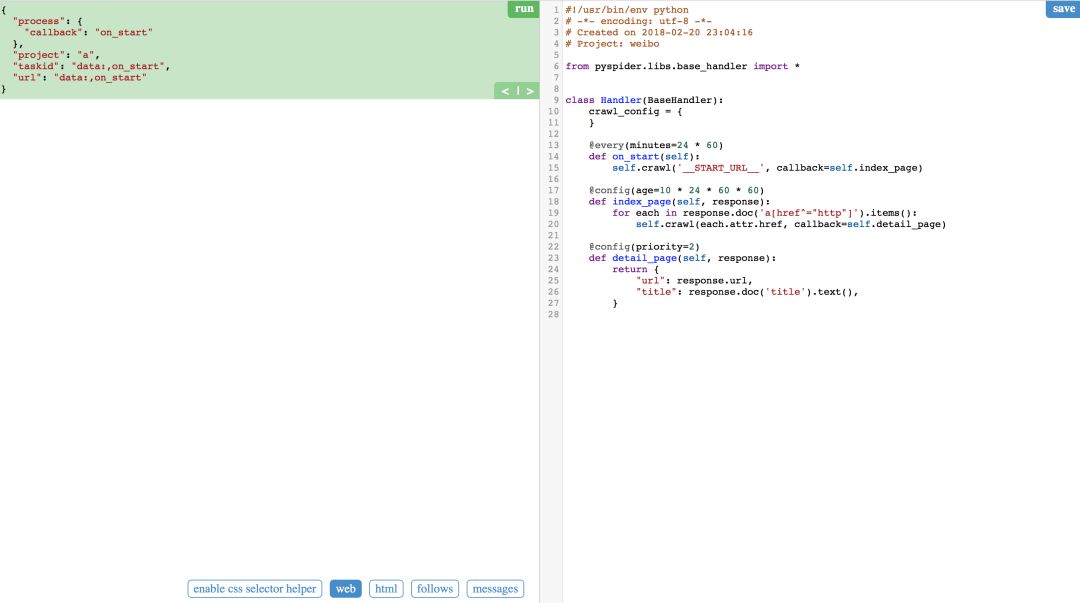Click the @config(age=10 * 24 * 60 * 60) line
This screenshot has height=603, width=1080.
676,190
